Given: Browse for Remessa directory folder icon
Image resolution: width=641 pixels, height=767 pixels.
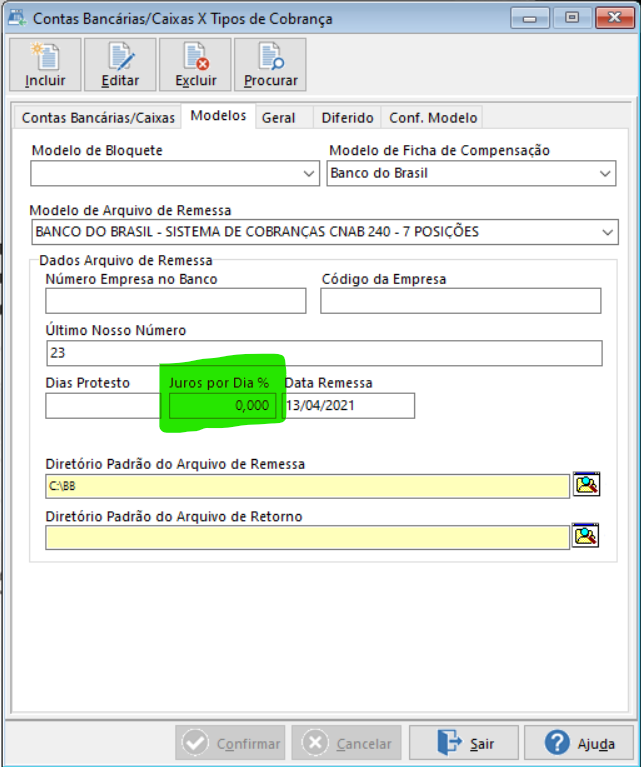Looking at the screenshot, I should click(x=586, y=485).
